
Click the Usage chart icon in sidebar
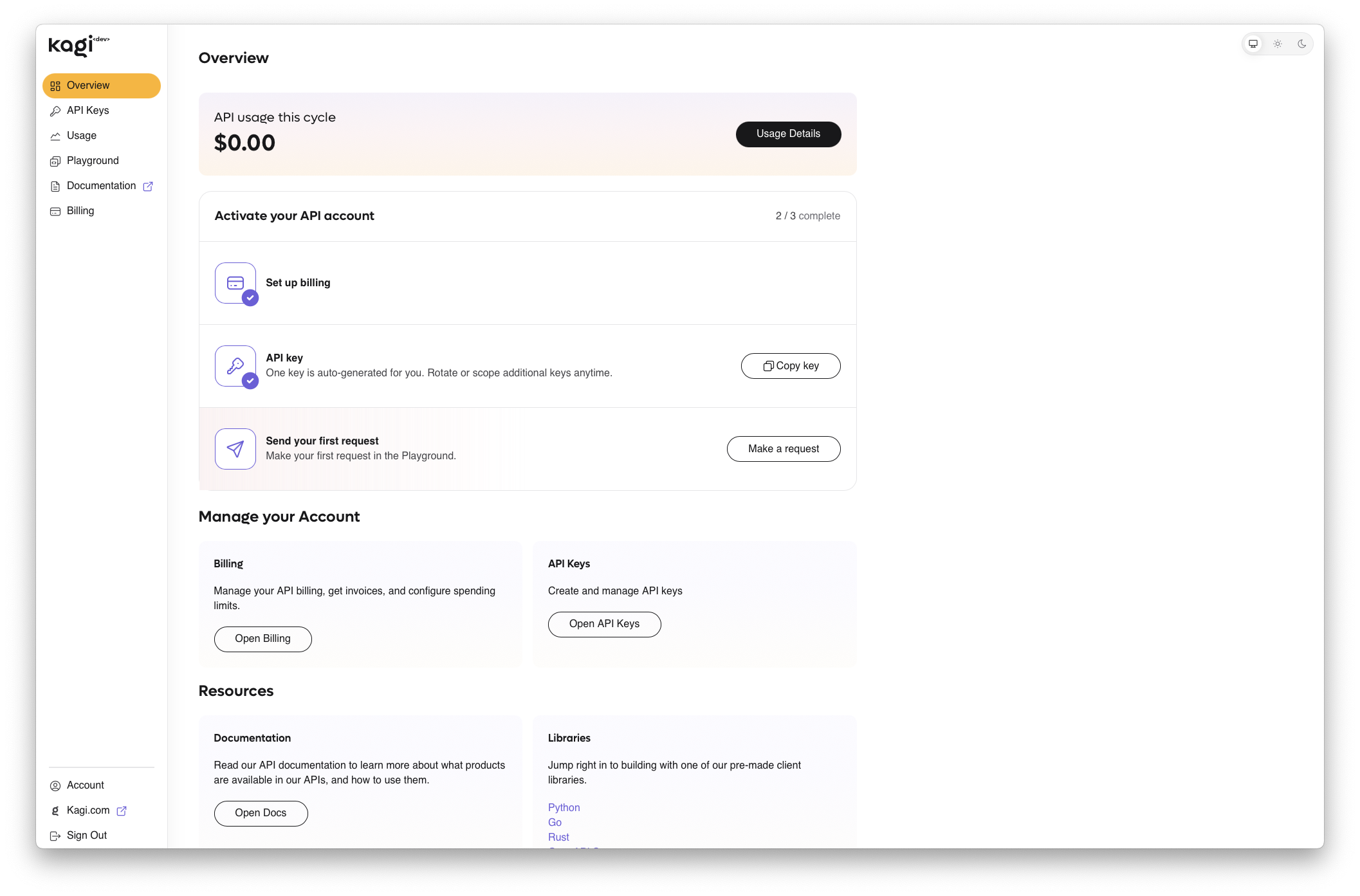pyautogui.click(x=55, y=135)
